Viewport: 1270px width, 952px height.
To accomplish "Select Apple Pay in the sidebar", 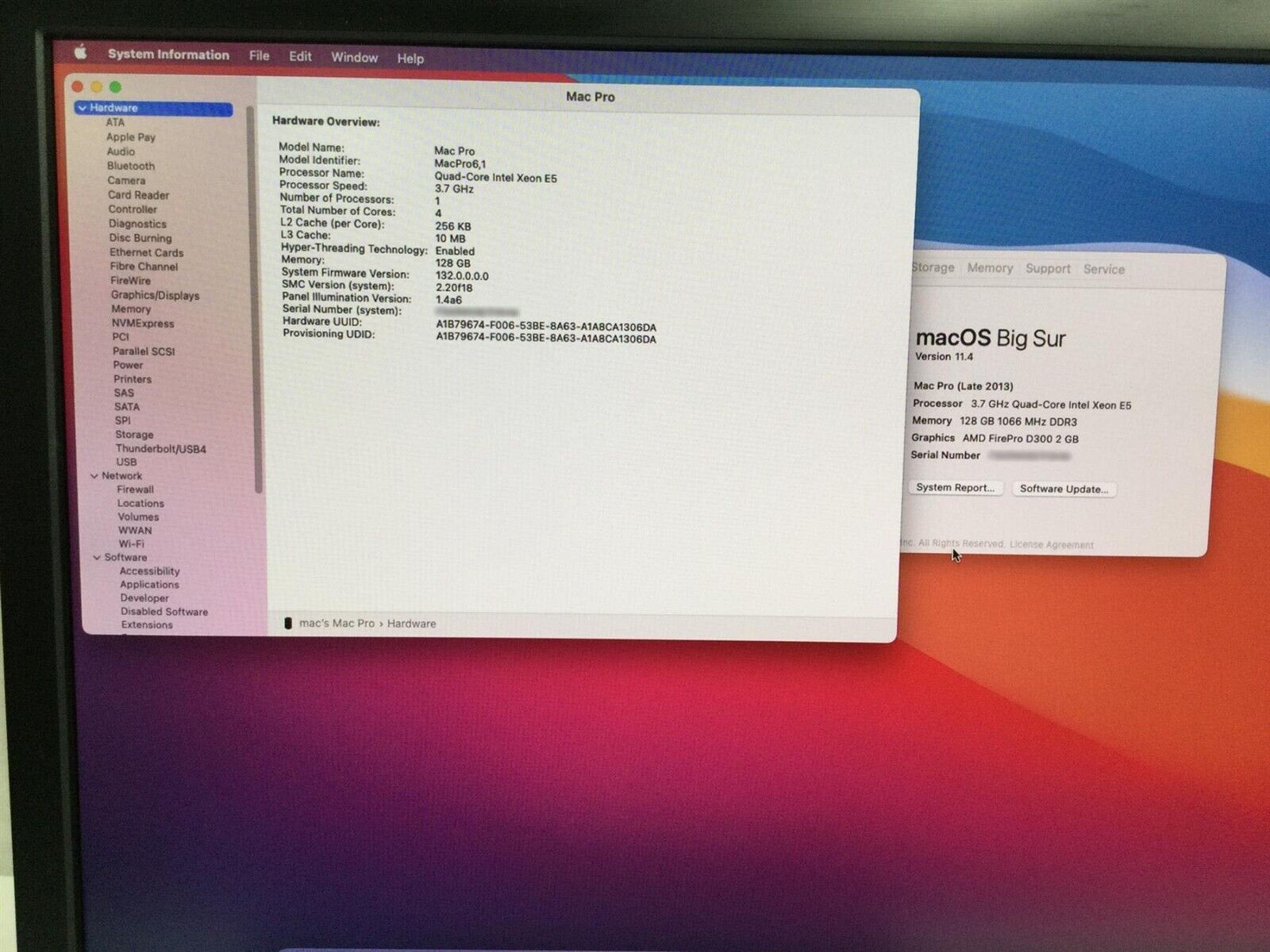I will pos(131,136).
